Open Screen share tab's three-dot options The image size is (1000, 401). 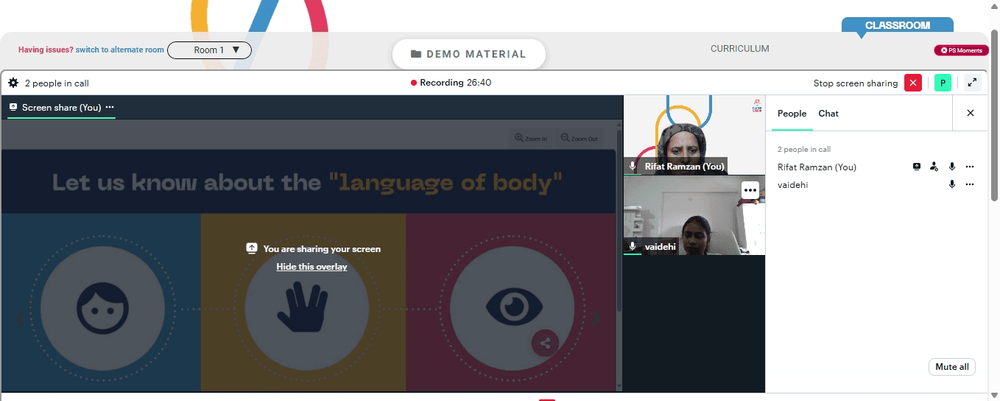110,107
